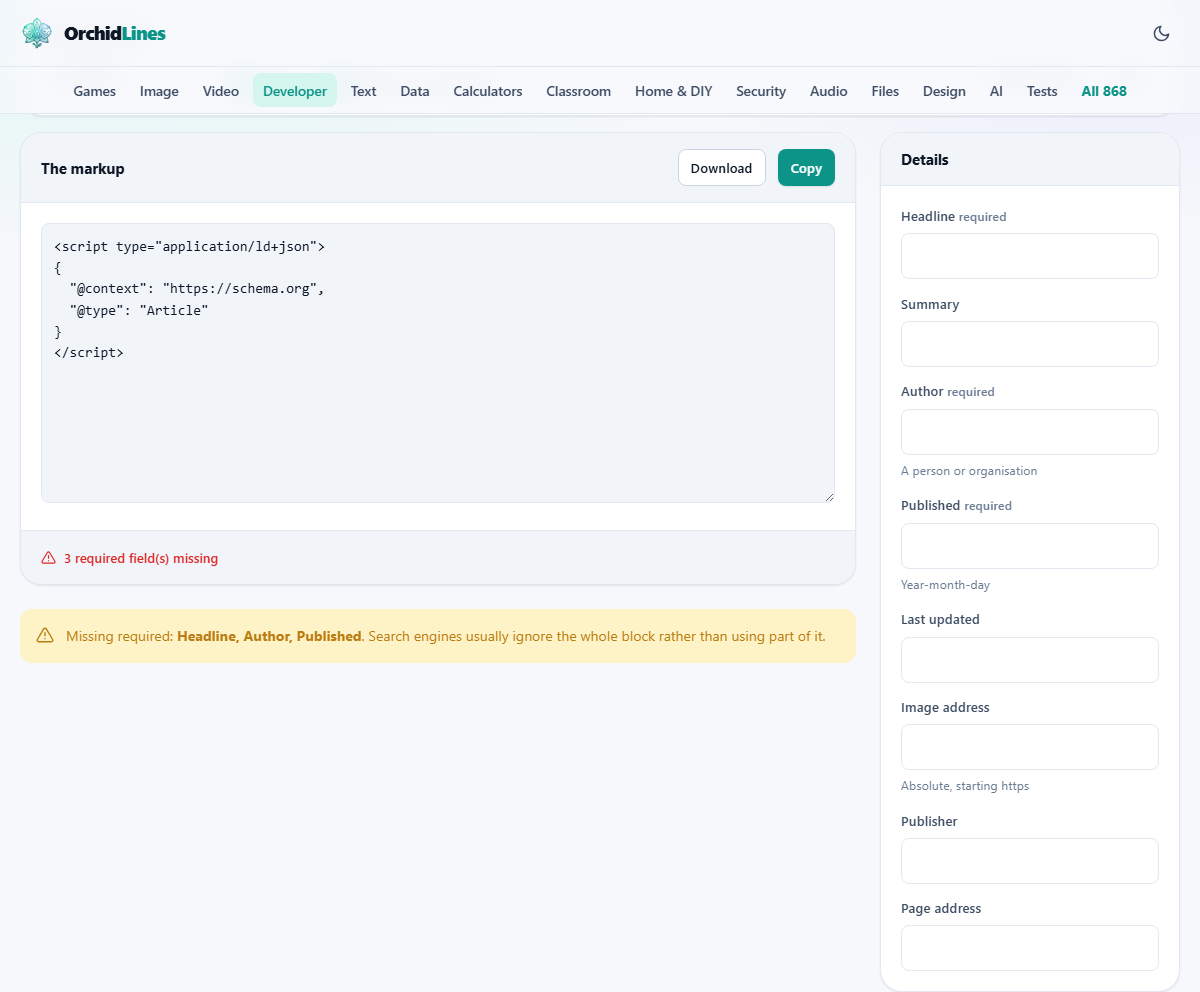Click the red warning icon beside missing fields
Image resolution: width=1200 pixels, height=992 pixels.
pos(48,558)
